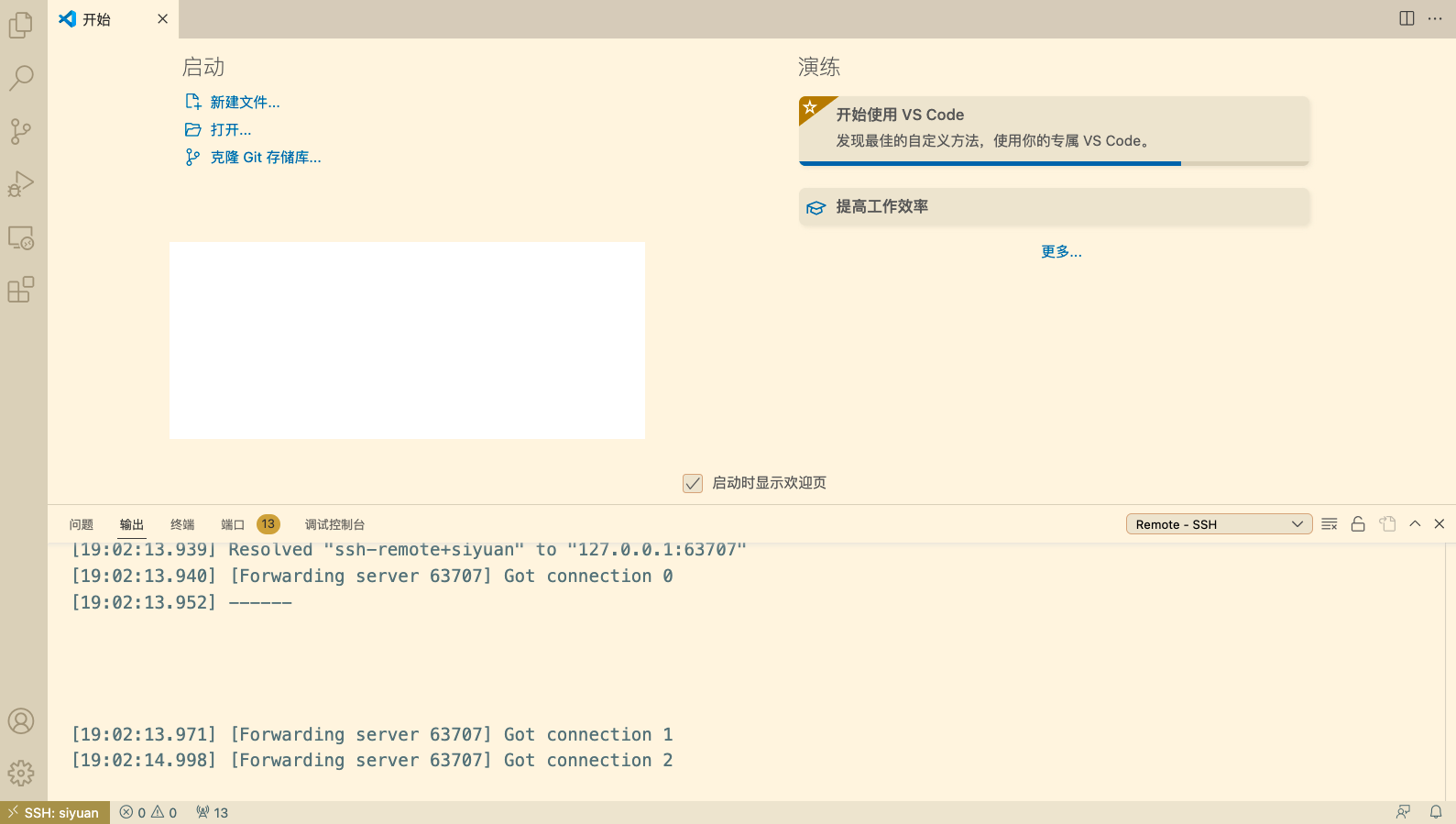Switch to 输出 panel tab
Viewport: 1456px width, 824px height.
coord(132,524)
